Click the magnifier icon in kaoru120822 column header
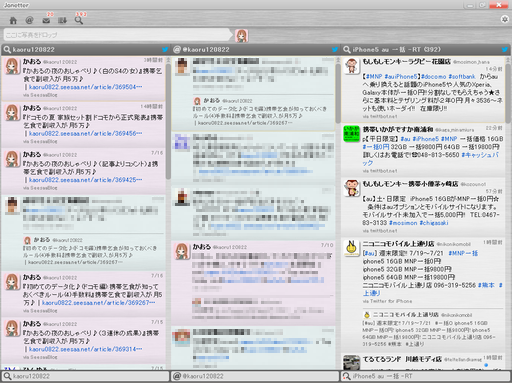Screen dimensions: 512x384 [7, 50]
